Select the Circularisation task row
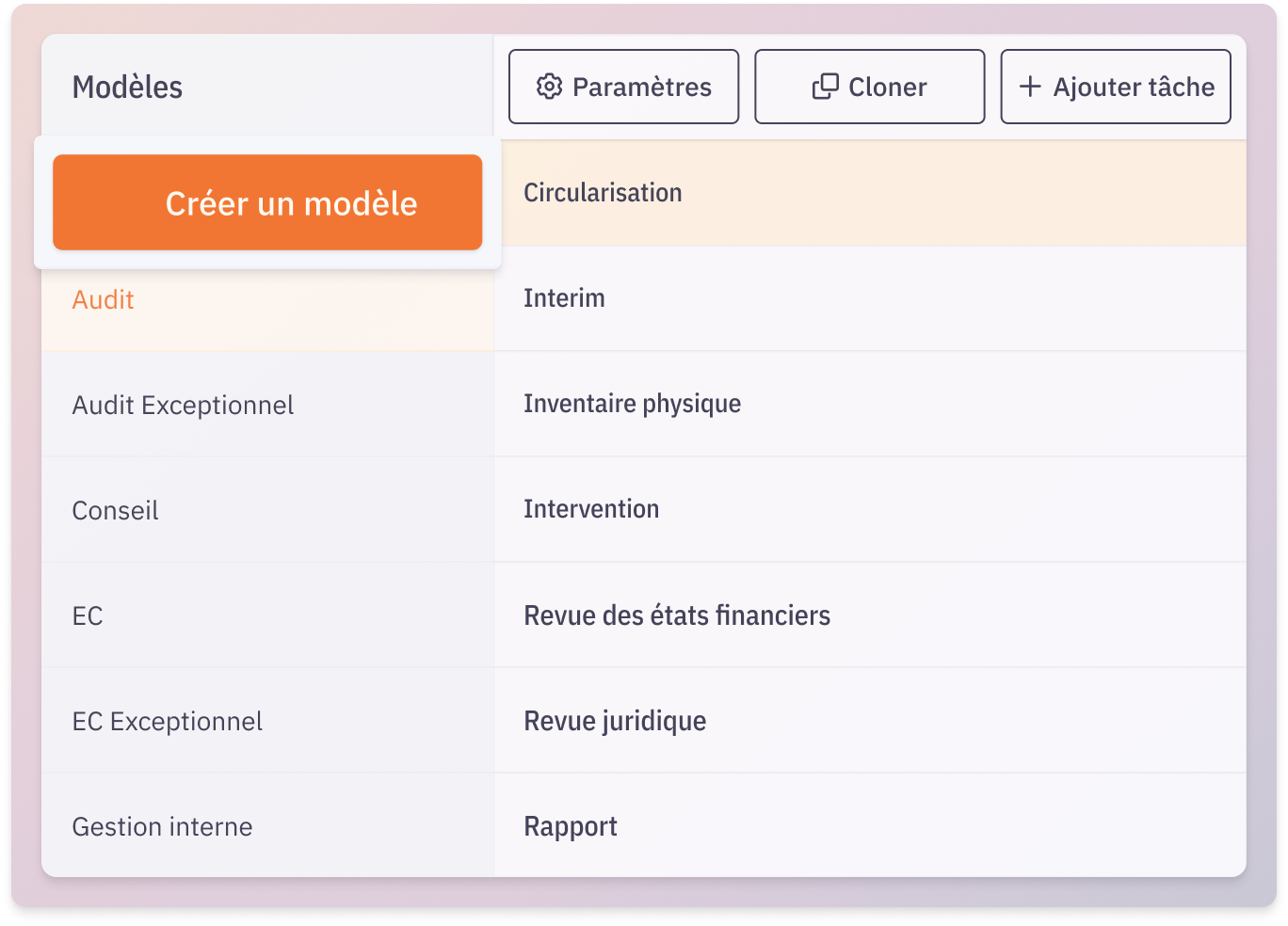The image size is (1288, 926). [x=870, y=193]
